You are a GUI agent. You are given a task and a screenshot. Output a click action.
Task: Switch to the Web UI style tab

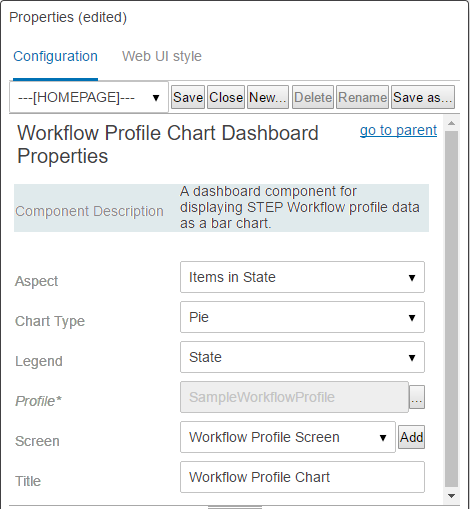[x=162, y=56]
